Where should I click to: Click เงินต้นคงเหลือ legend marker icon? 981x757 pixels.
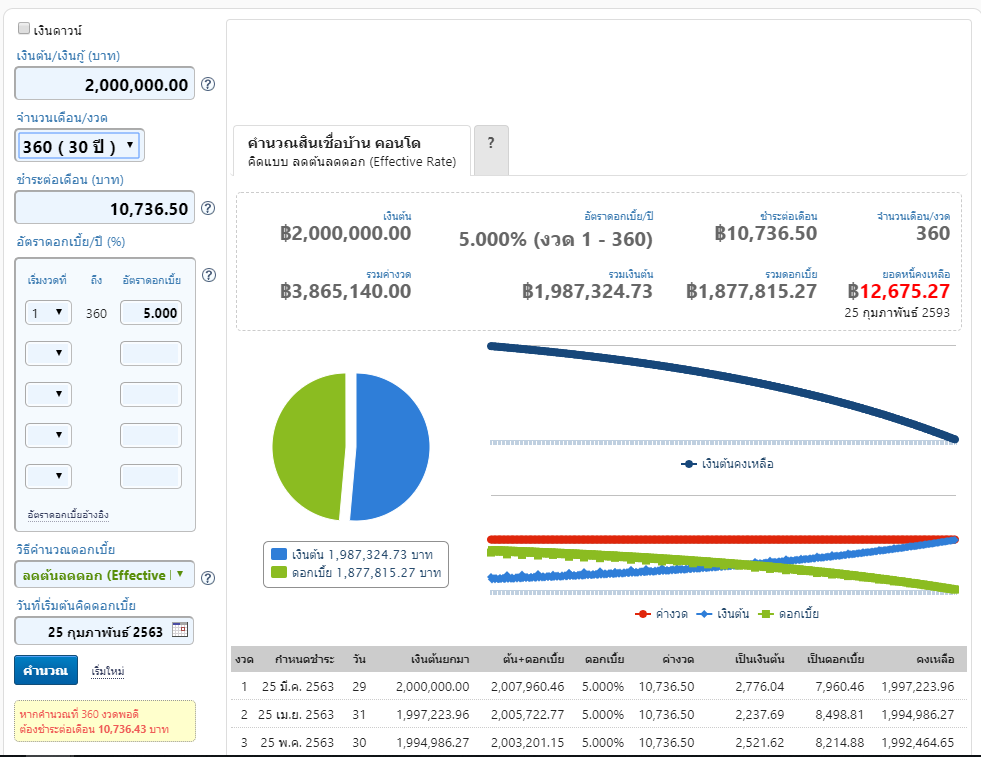point(689,464)
